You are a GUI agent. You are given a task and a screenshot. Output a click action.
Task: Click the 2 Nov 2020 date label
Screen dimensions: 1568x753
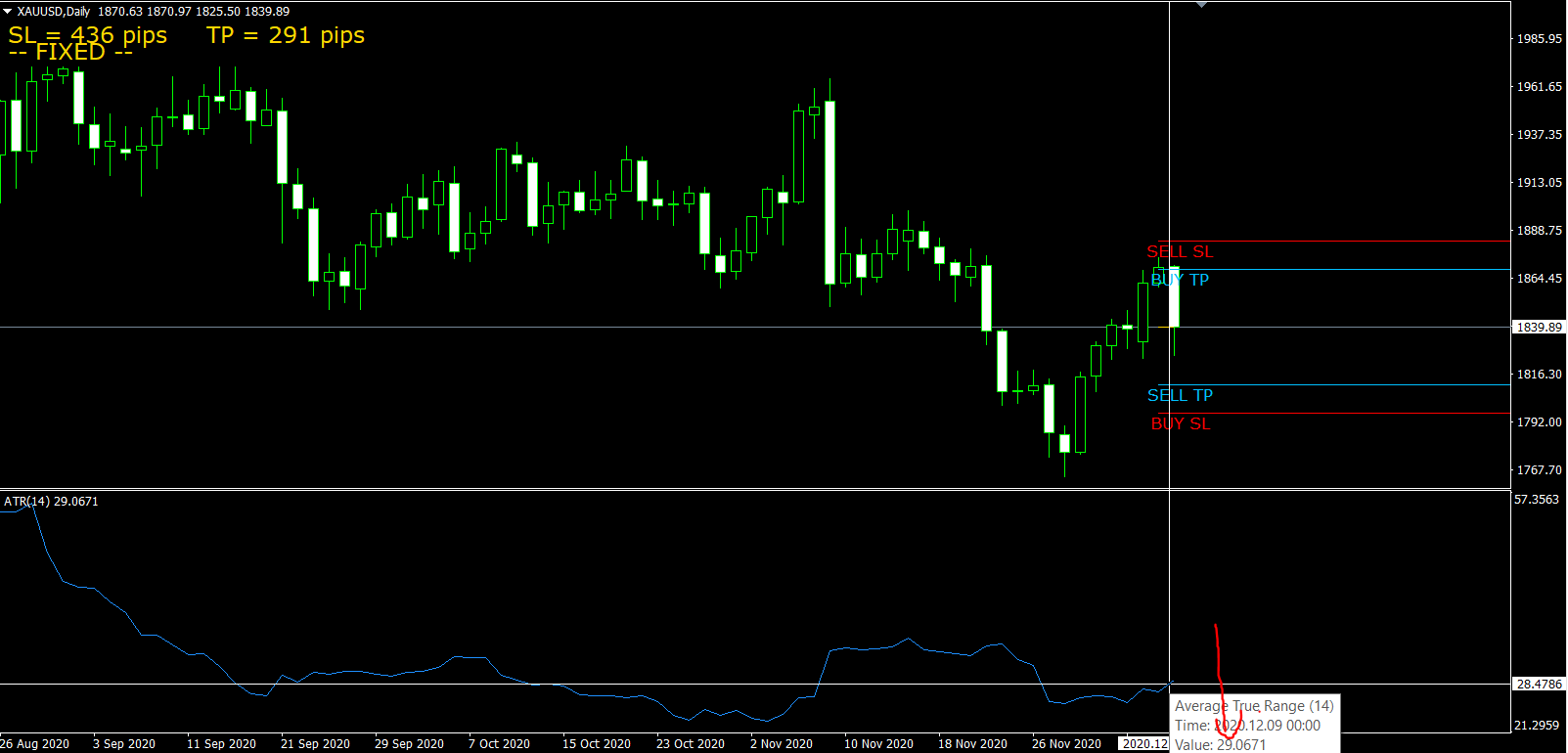click(782, 744)
